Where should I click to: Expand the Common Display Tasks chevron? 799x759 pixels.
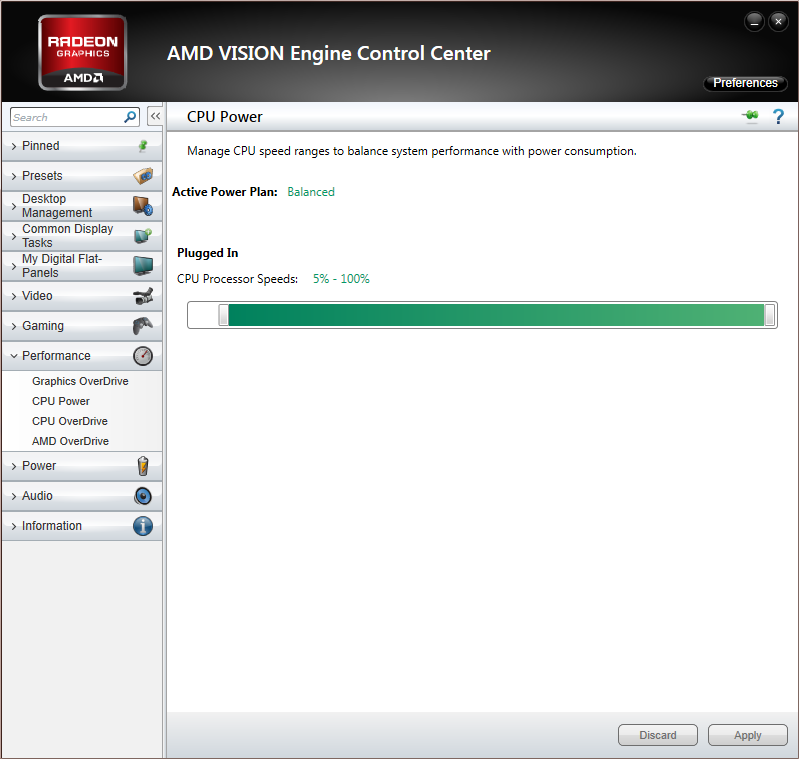pos(14,236)
